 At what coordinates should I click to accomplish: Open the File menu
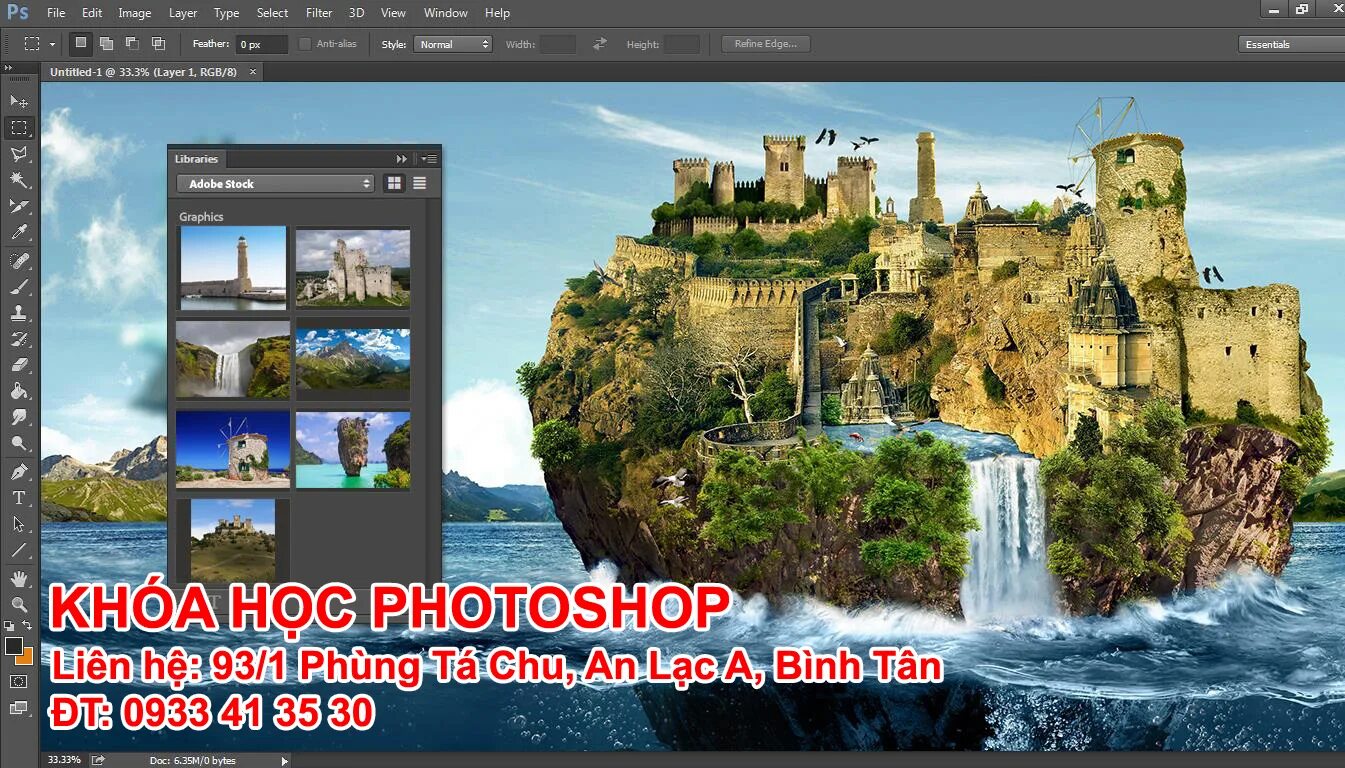(56, 13)
